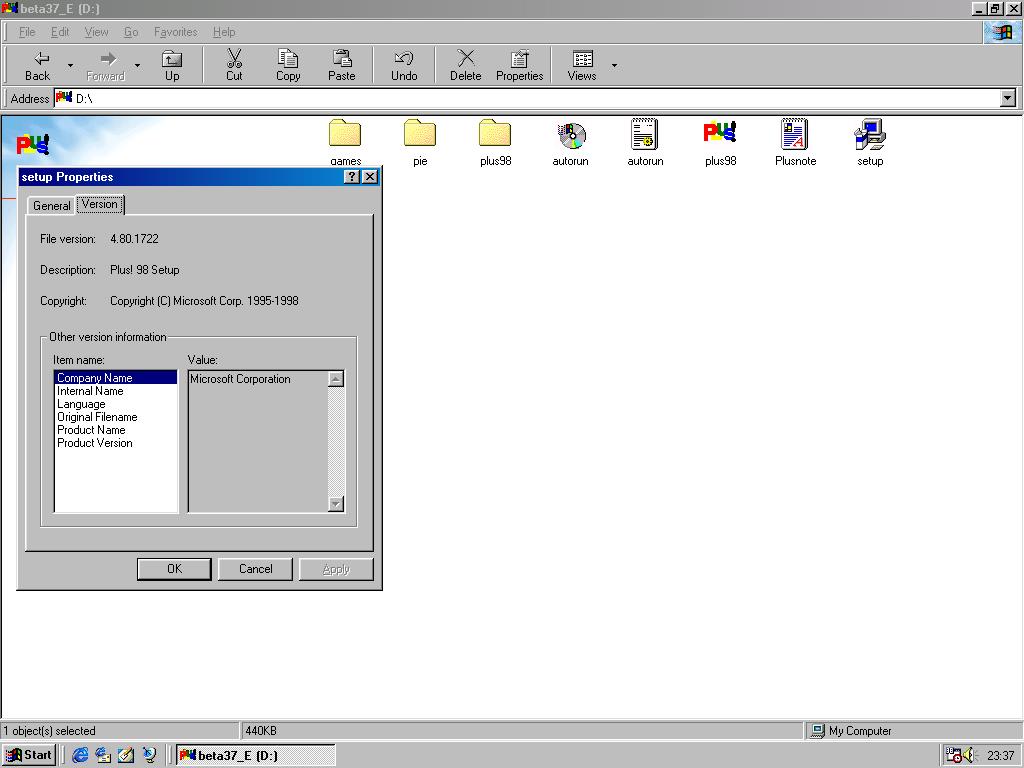Click the volume speaker tray icon
The width and height of the screenshot is (1024, 768).
click(968, 756)
